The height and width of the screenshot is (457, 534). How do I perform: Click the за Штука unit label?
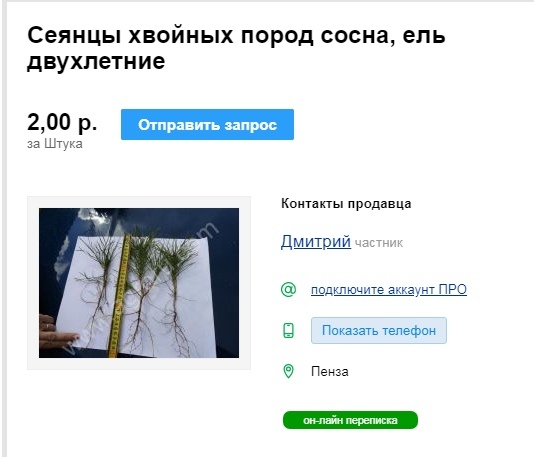click(x=54, y=144)
